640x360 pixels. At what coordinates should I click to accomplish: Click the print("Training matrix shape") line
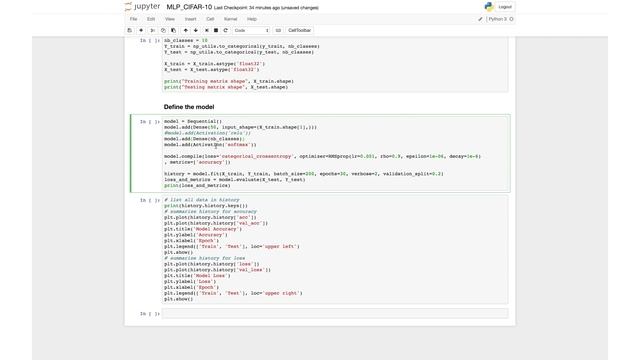point(229,81)
